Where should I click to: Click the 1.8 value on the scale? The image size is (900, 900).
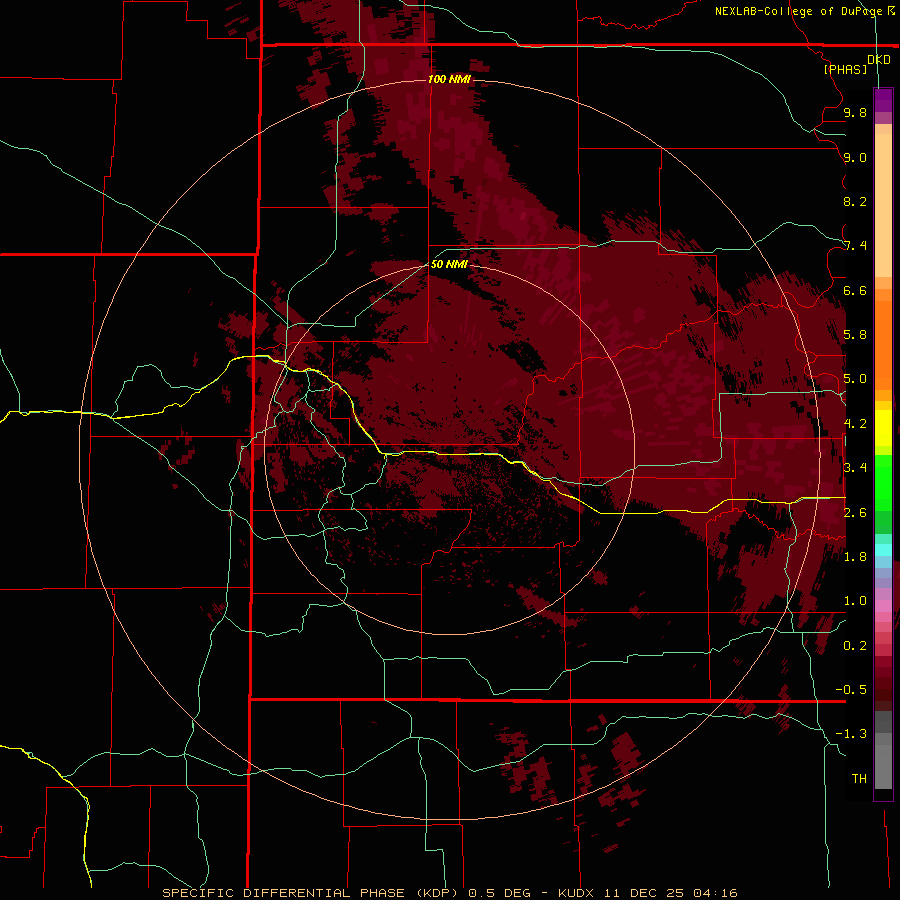pyautogui.click(x=855, y=557)
